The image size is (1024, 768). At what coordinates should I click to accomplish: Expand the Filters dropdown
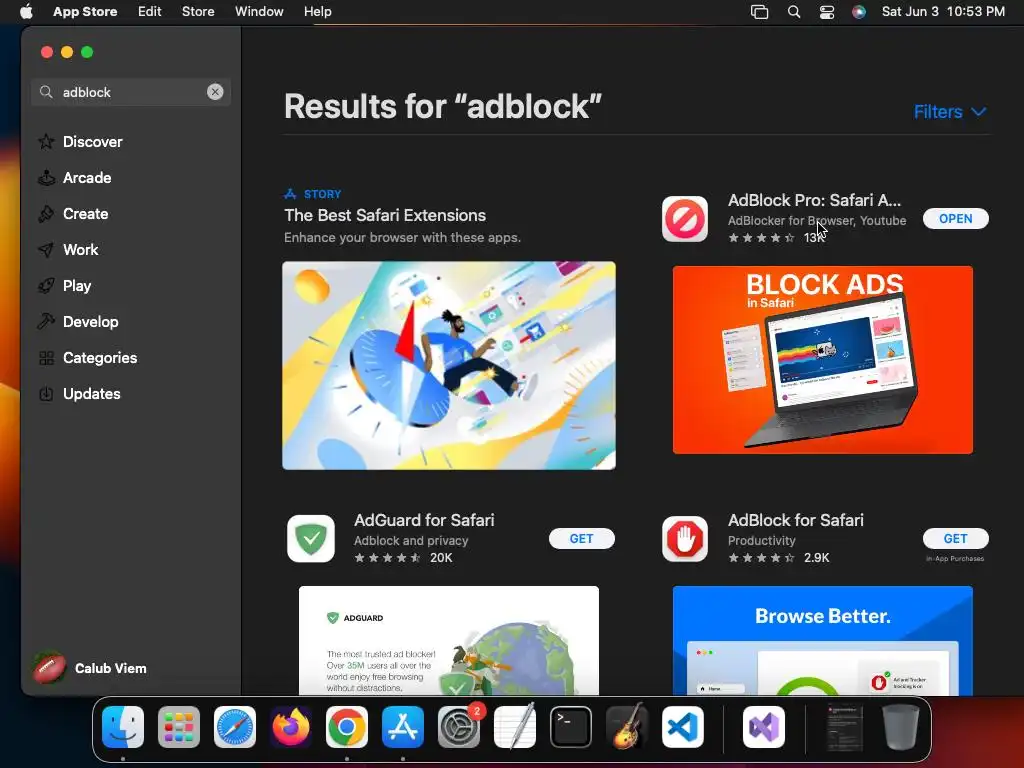click(950, 112)
